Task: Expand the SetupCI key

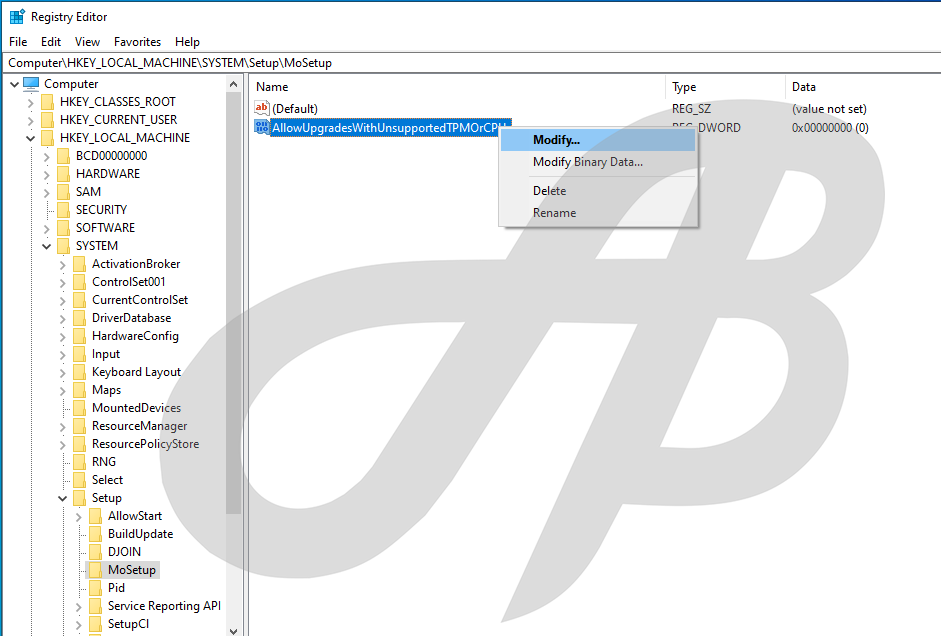Action: click(x=79, y=625)
